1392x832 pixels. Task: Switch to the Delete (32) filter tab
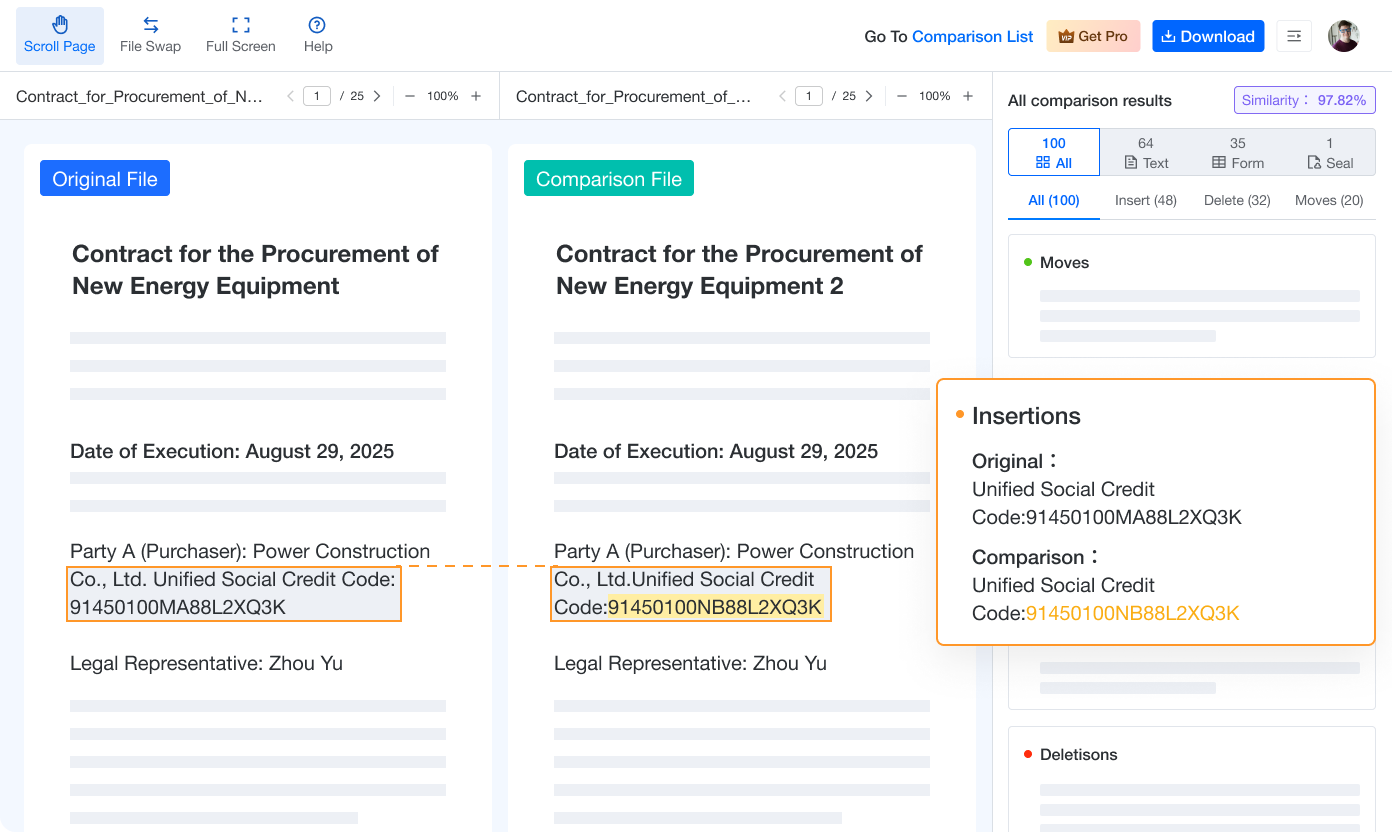[x=1237, y=200]
